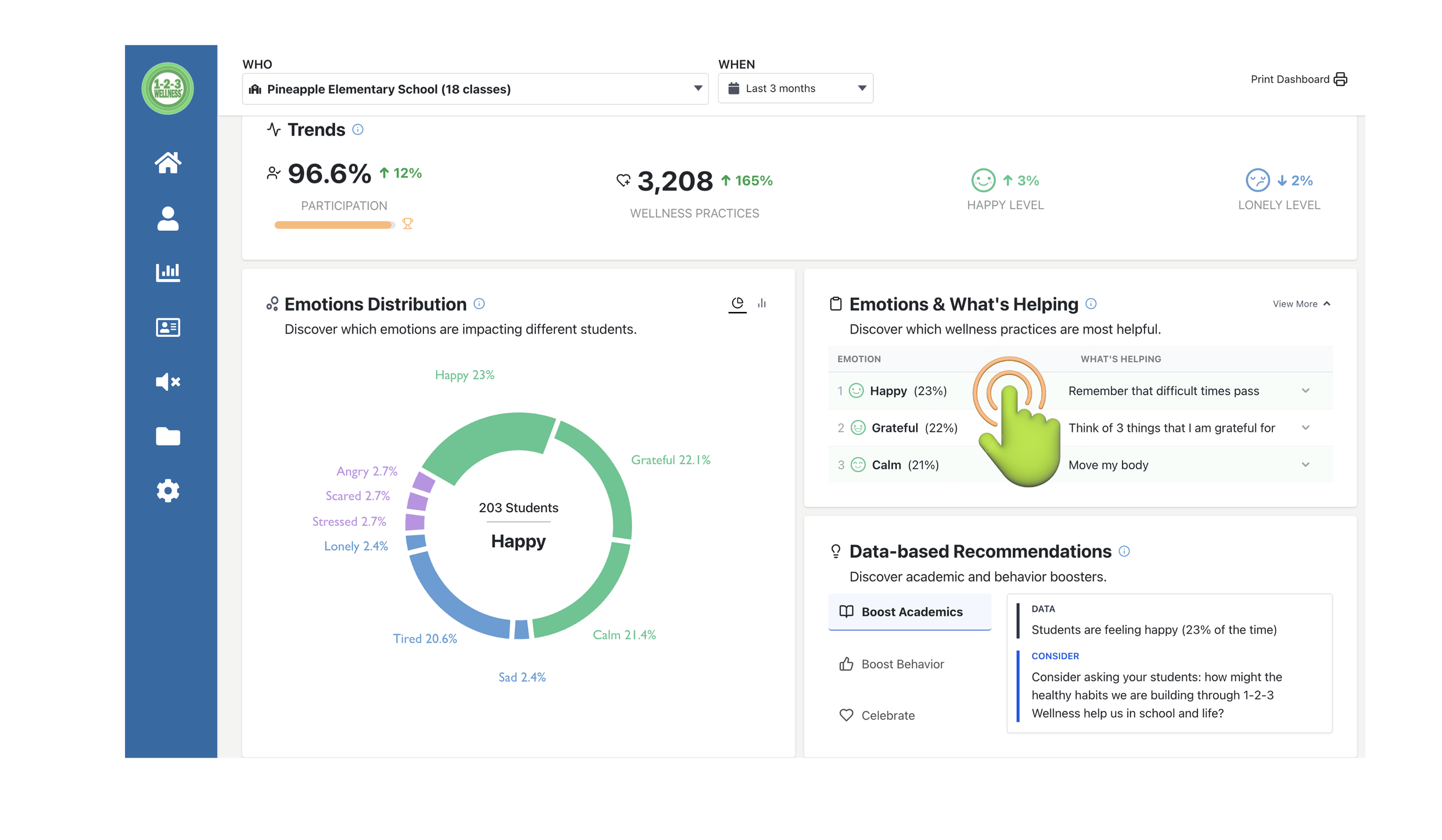Switch emotions chart to pie view
This screenshot has width=1442, height=840.
click(x=737, y=303)
